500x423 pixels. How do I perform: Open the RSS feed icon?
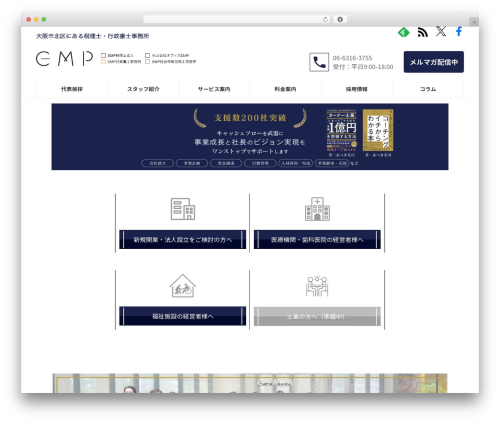click(x=423, y=32)
